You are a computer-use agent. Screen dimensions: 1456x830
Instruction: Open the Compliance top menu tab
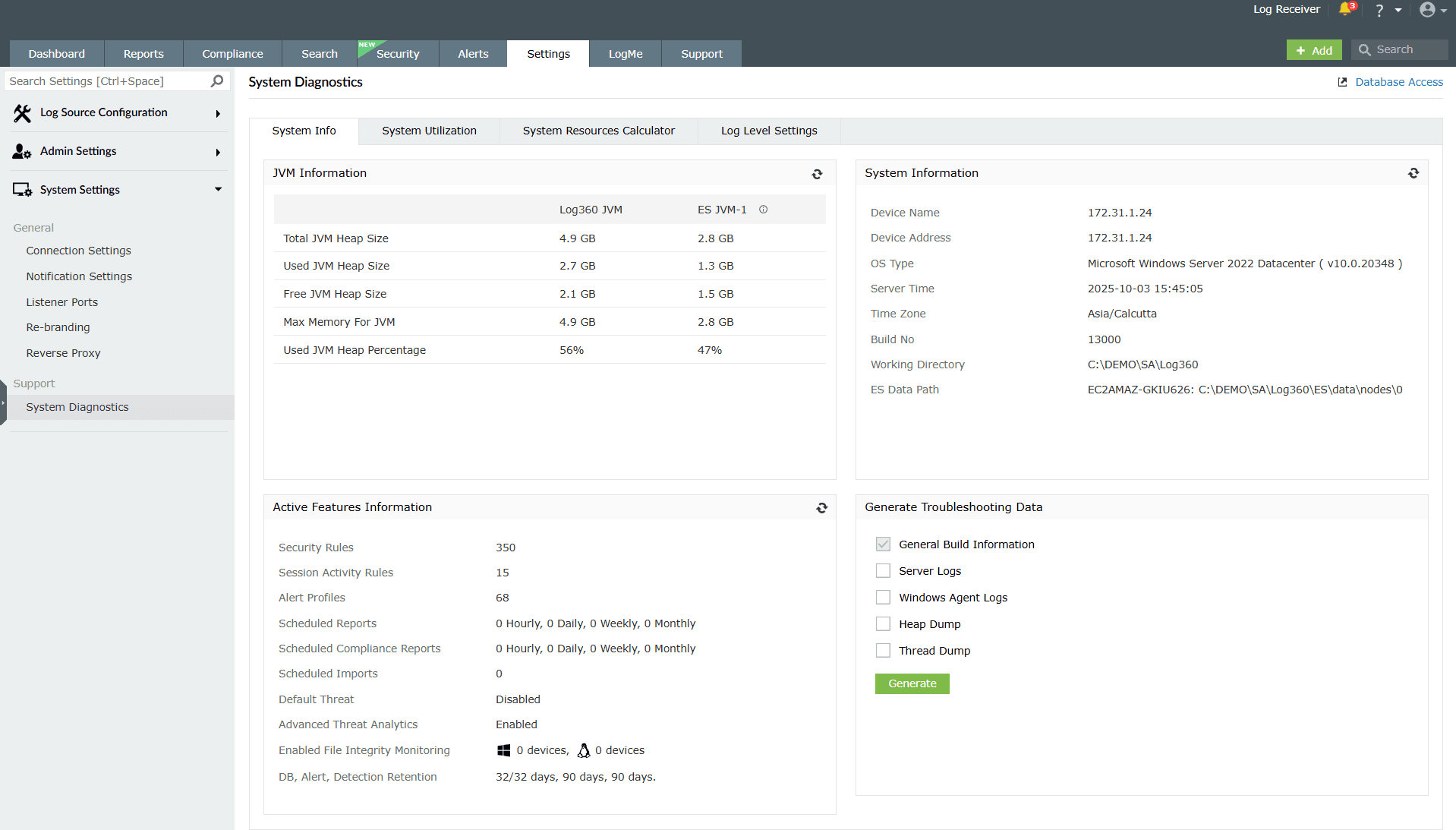click(x=232, y=54)
